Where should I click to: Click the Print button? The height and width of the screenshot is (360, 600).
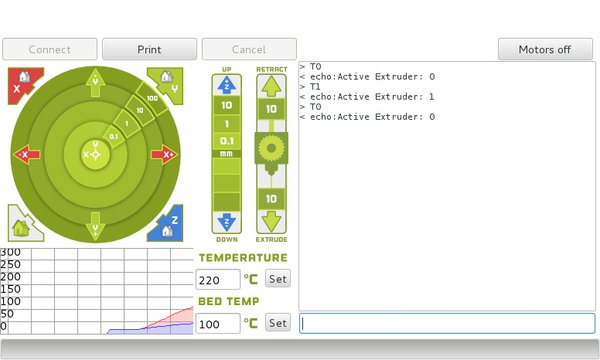coord(149,49)
